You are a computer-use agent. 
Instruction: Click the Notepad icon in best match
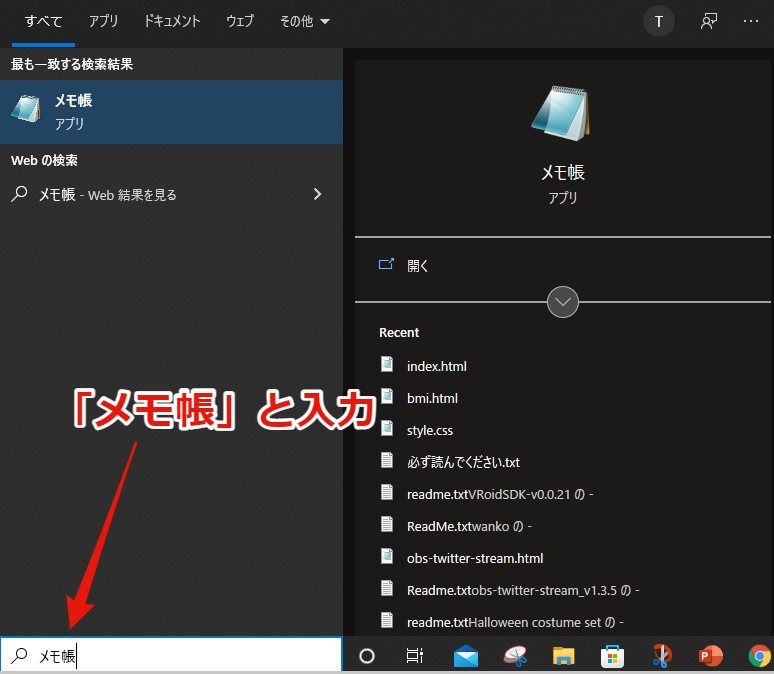point(26,109)
